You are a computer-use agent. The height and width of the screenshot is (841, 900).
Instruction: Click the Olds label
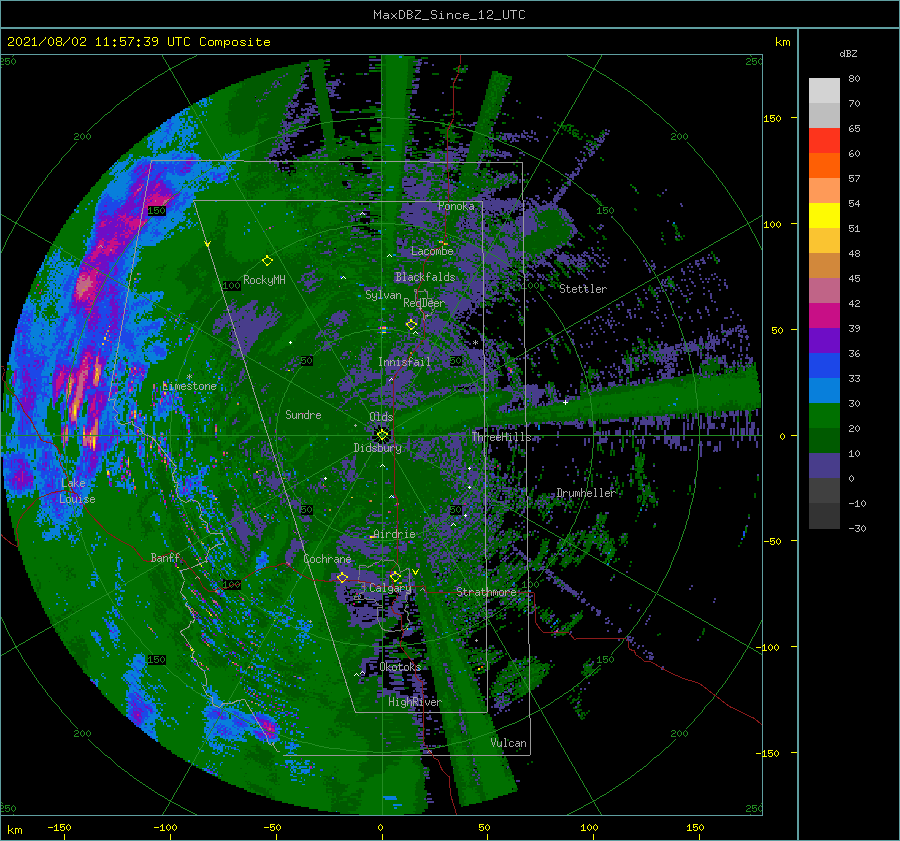[381, 417]
